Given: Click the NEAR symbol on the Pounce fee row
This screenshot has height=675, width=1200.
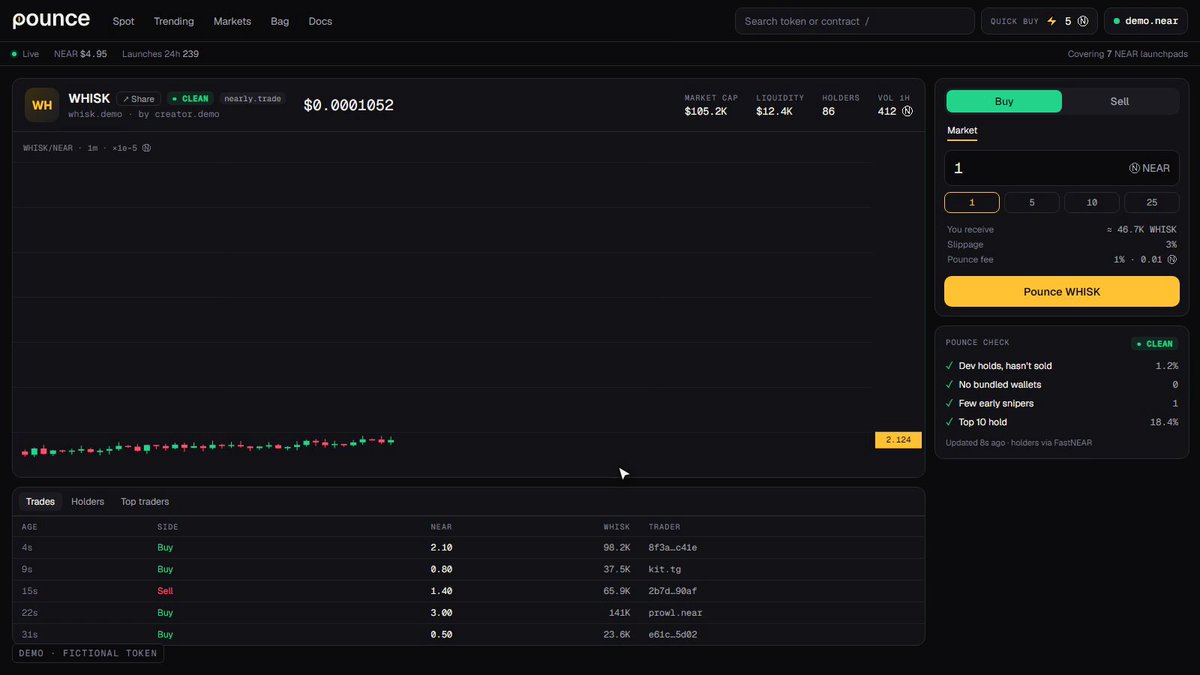Looking at the screenshot, I should [x=1171, y=260].
